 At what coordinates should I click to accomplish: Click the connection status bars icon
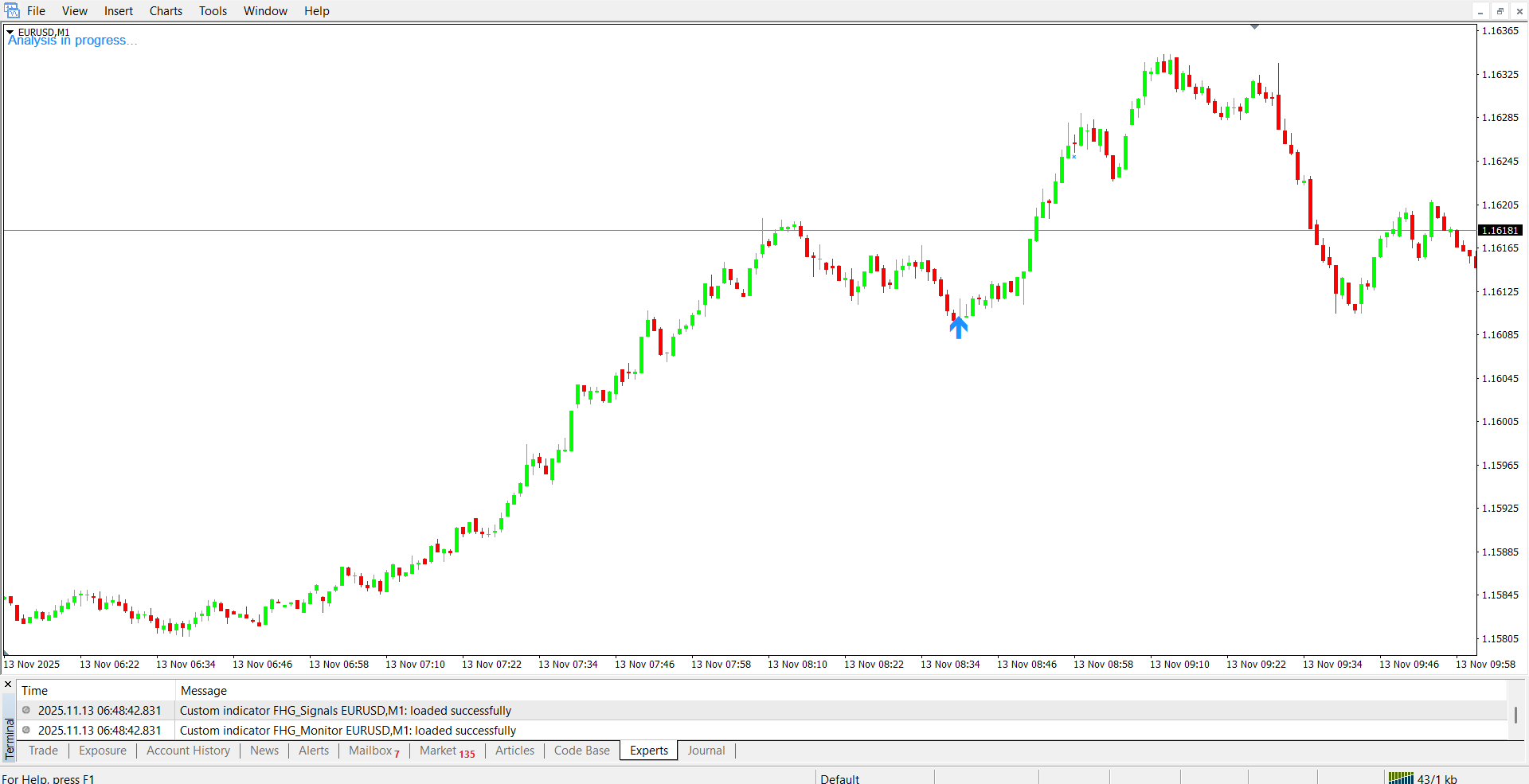click(1400, 778)
